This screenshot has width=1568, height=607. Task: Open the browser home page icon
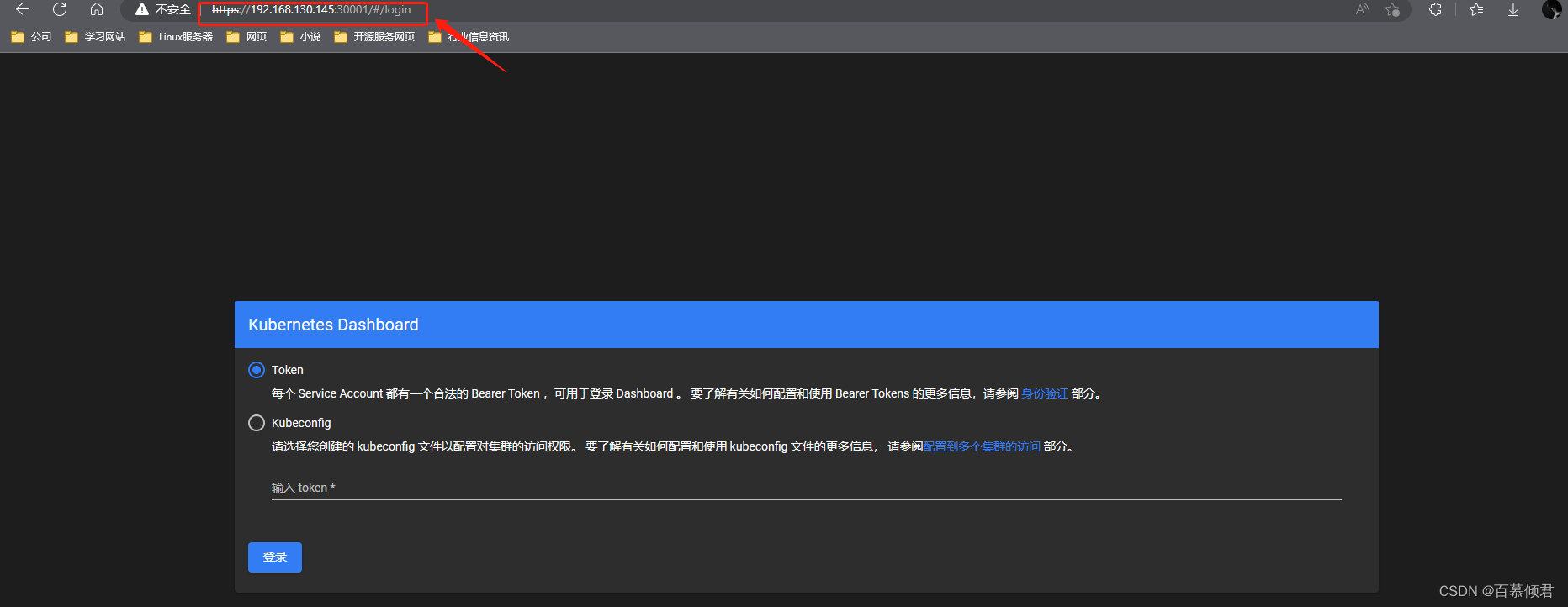[97, 9]
